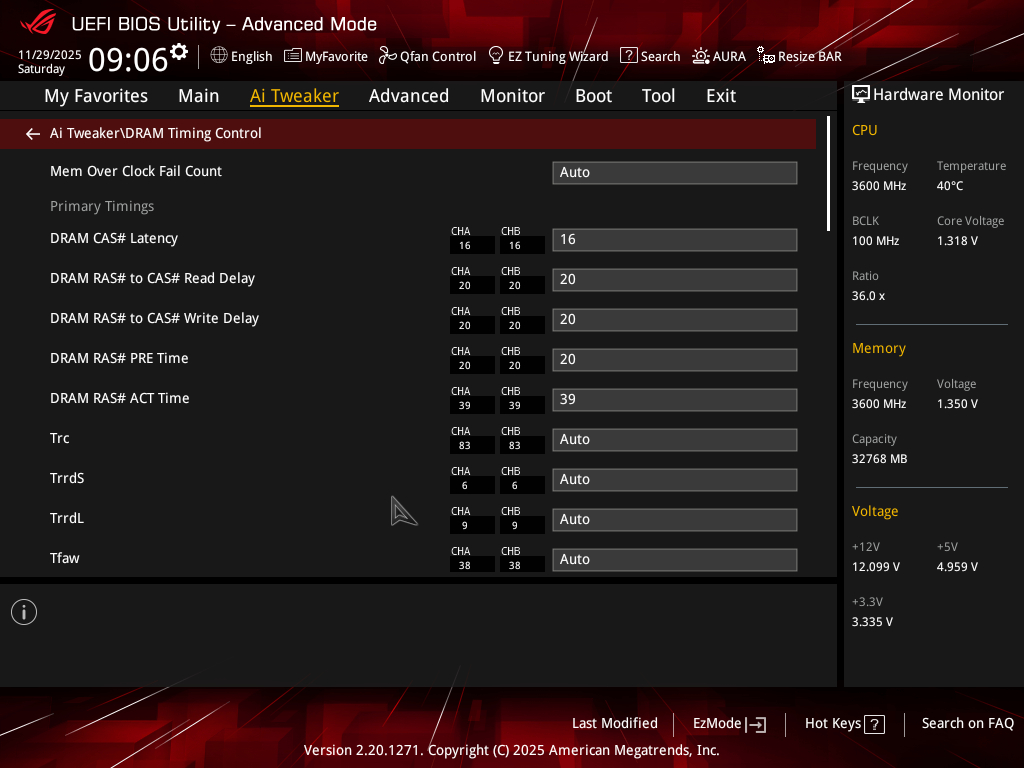Click the EzMode button
Screen dimensions: 1024x768
(729, 723)
